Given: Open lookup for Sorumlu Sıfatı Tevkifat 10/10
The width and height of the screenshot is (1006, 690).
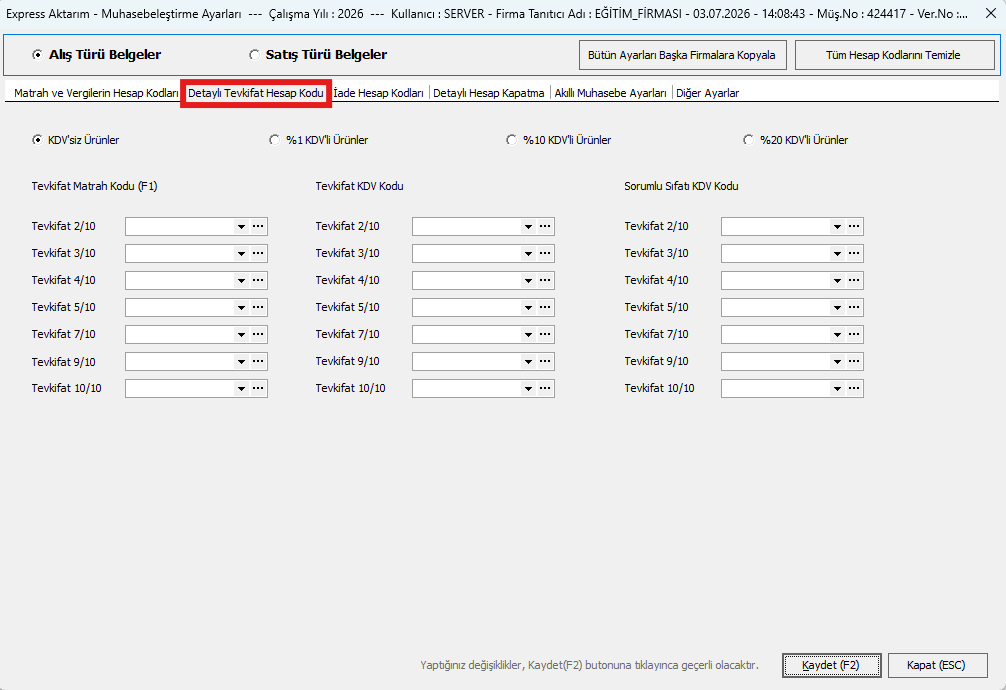Looking at the screenshot, I should [854, 388].
